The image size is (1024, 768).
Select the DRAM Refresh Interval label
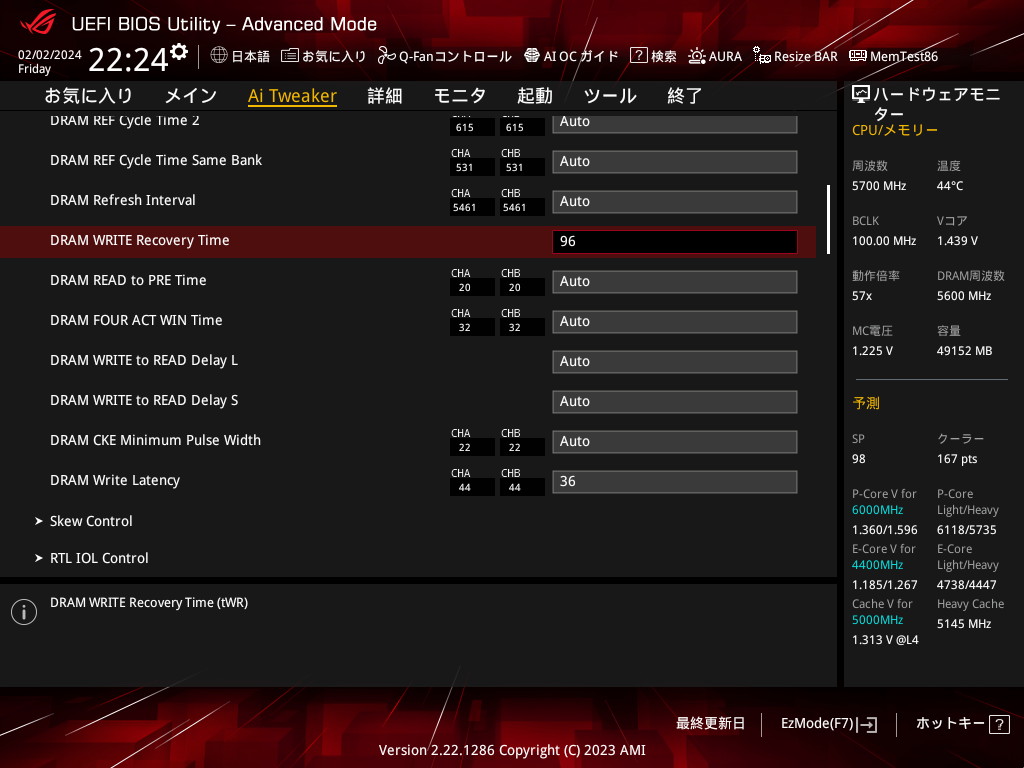coord(123,200)
